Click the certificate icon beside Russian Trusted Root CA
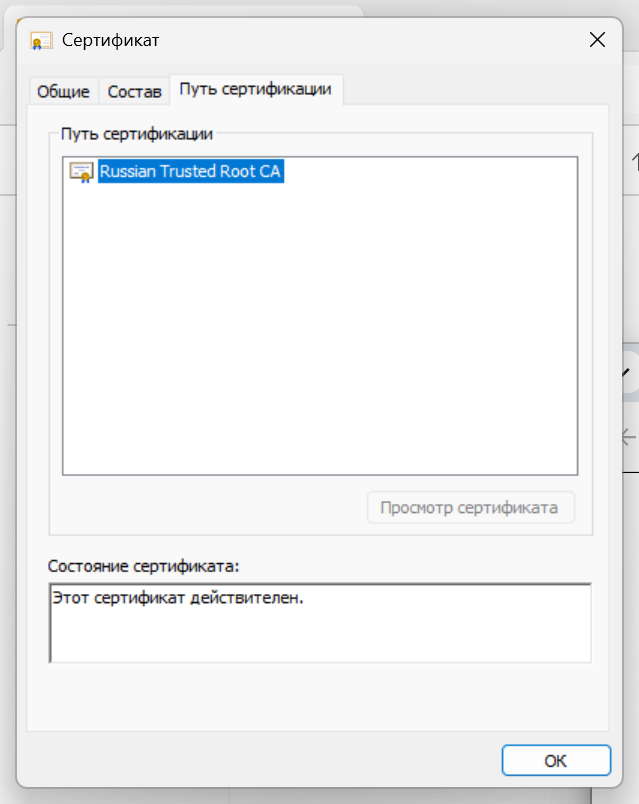Image resolution: width=639 pixels, height=804 pixels. tap(82, 172)
